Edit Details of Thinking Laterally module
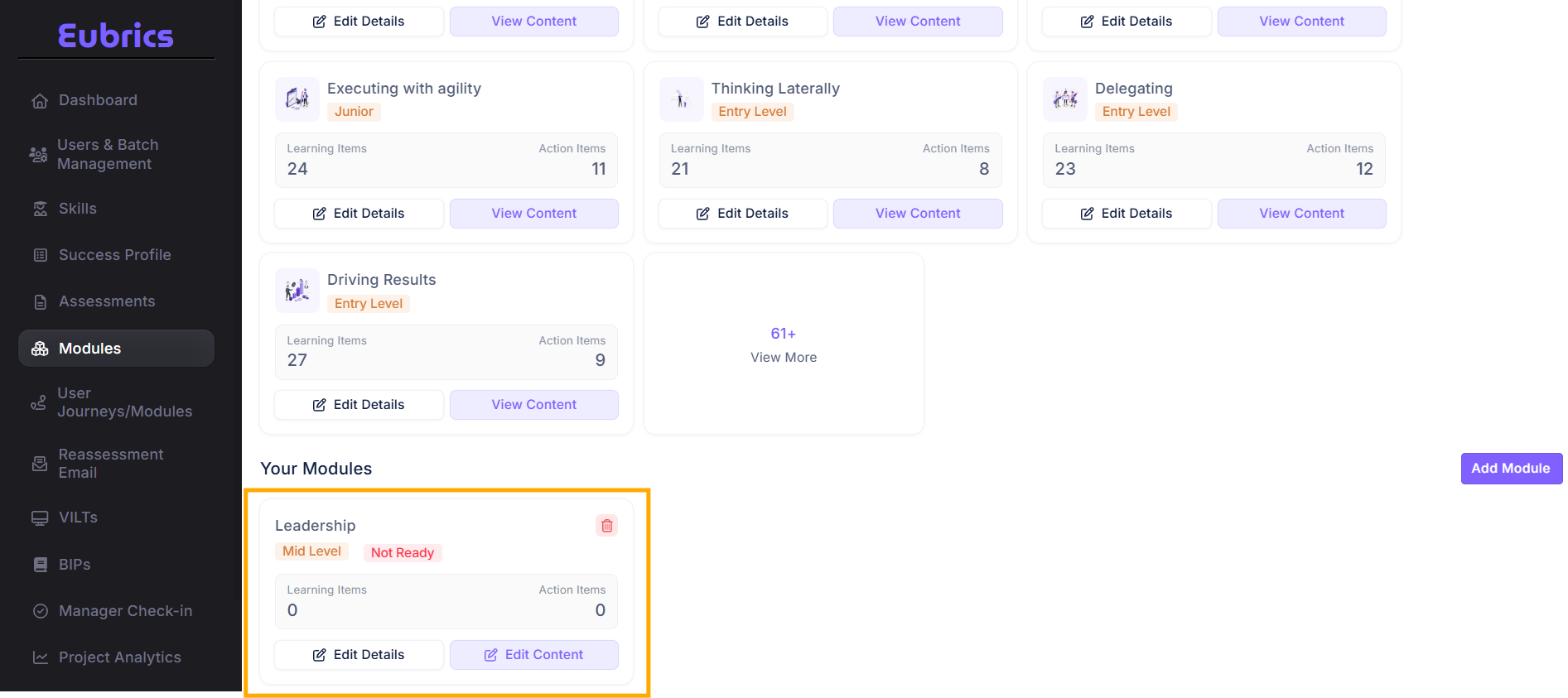The height and width of the screenshot is (698, 1568). click(742, 214)
